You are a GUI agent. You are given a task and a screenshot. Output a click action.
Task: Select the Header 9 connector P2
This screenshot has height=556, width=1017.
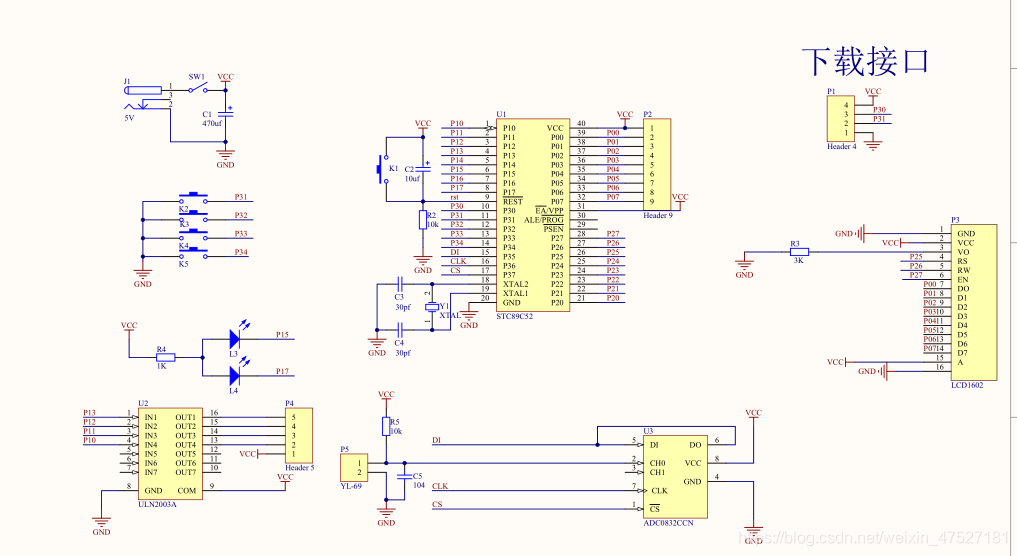(657, 165)
